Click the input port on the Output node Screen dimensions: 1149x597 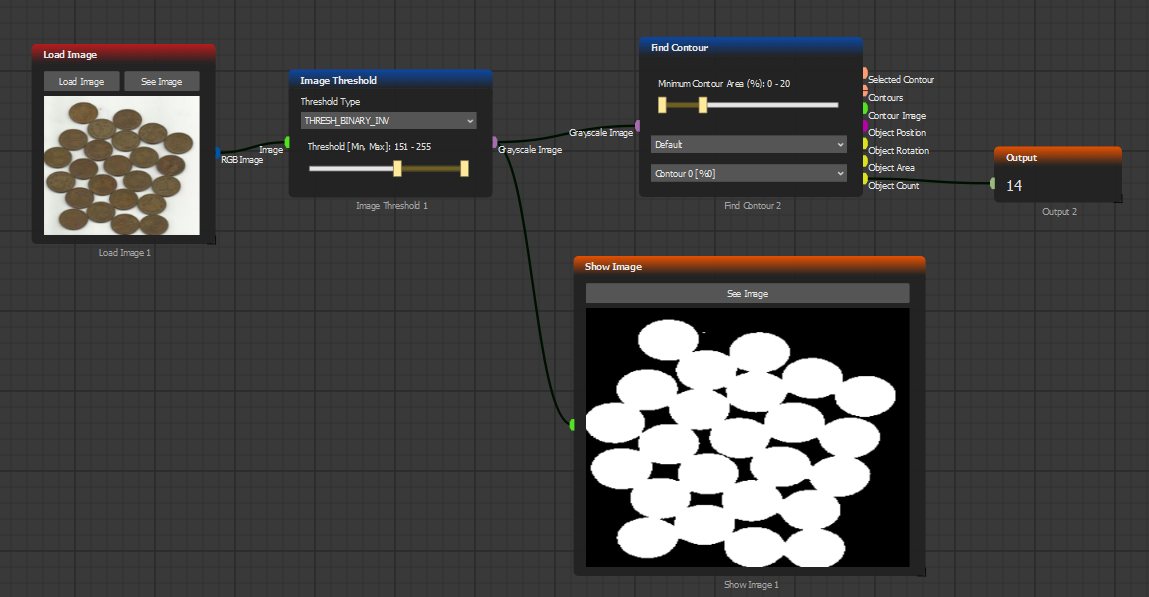(993, 183)
